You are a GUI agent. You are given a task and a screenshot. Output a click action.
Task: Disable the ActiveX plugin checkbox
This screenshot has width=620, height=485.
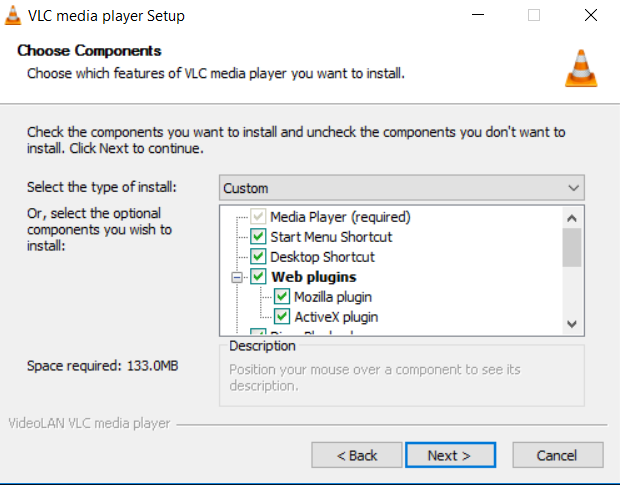click(x=282, y=317)
